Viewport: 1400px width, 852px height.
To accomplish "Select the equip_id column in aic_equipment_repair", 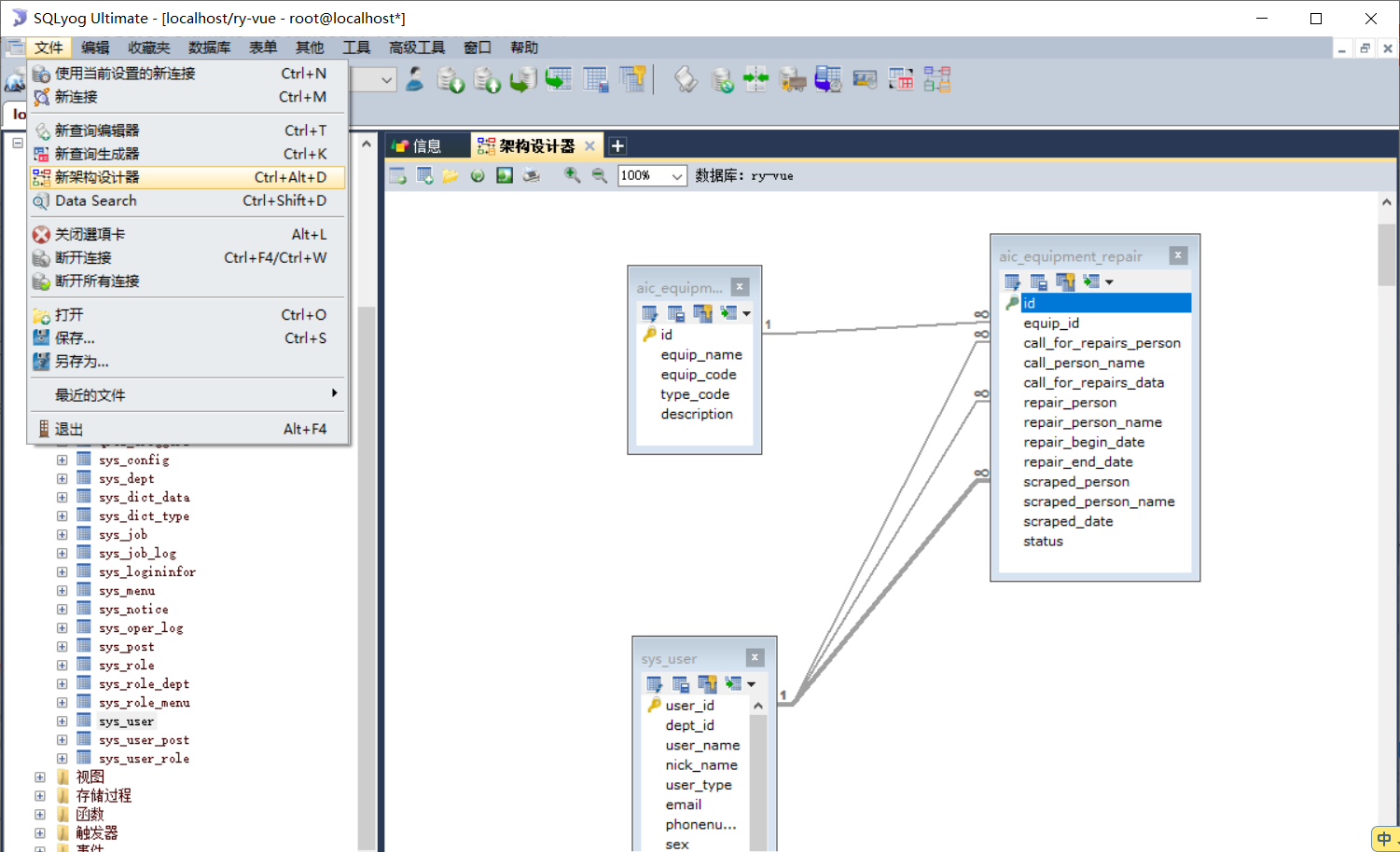I will click(x=1051, y=323).
